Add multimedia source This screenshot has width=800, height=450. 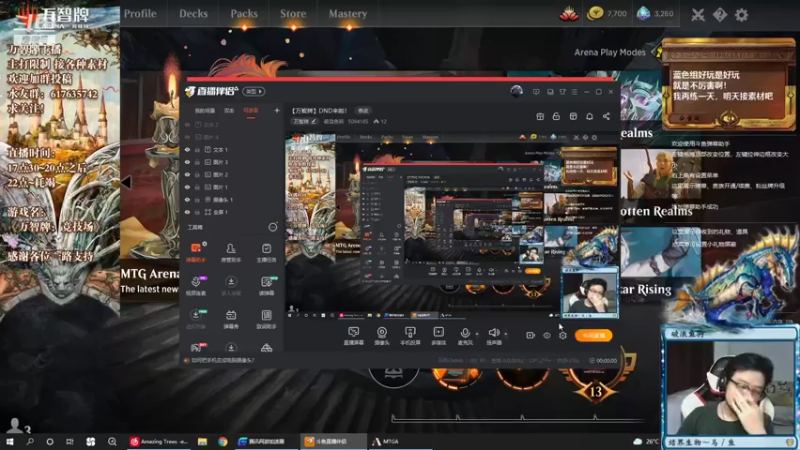[438, 336]
